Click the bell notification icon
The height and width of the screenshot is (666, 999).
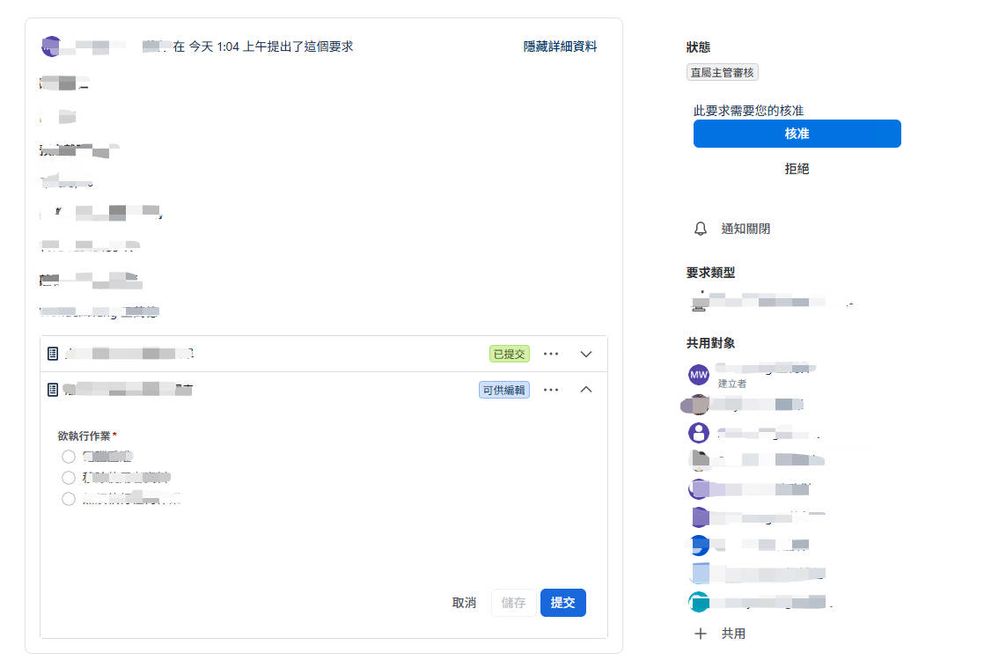coord(700,229)
